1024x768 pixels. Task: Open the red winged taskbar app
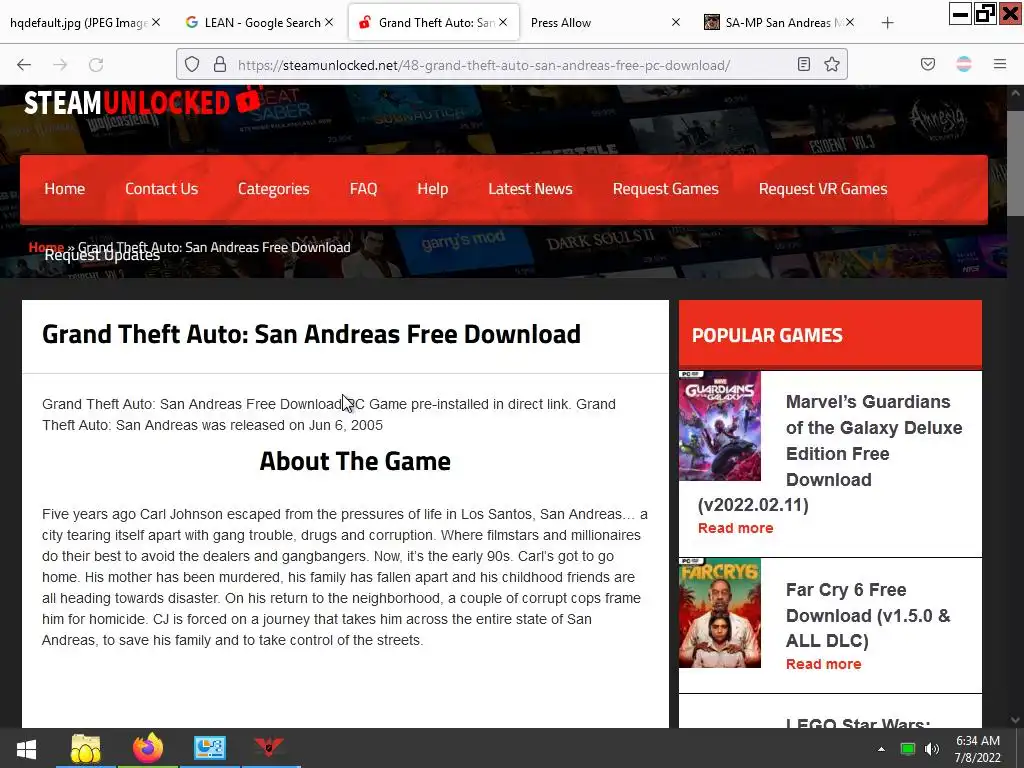(x=268, y=748)
